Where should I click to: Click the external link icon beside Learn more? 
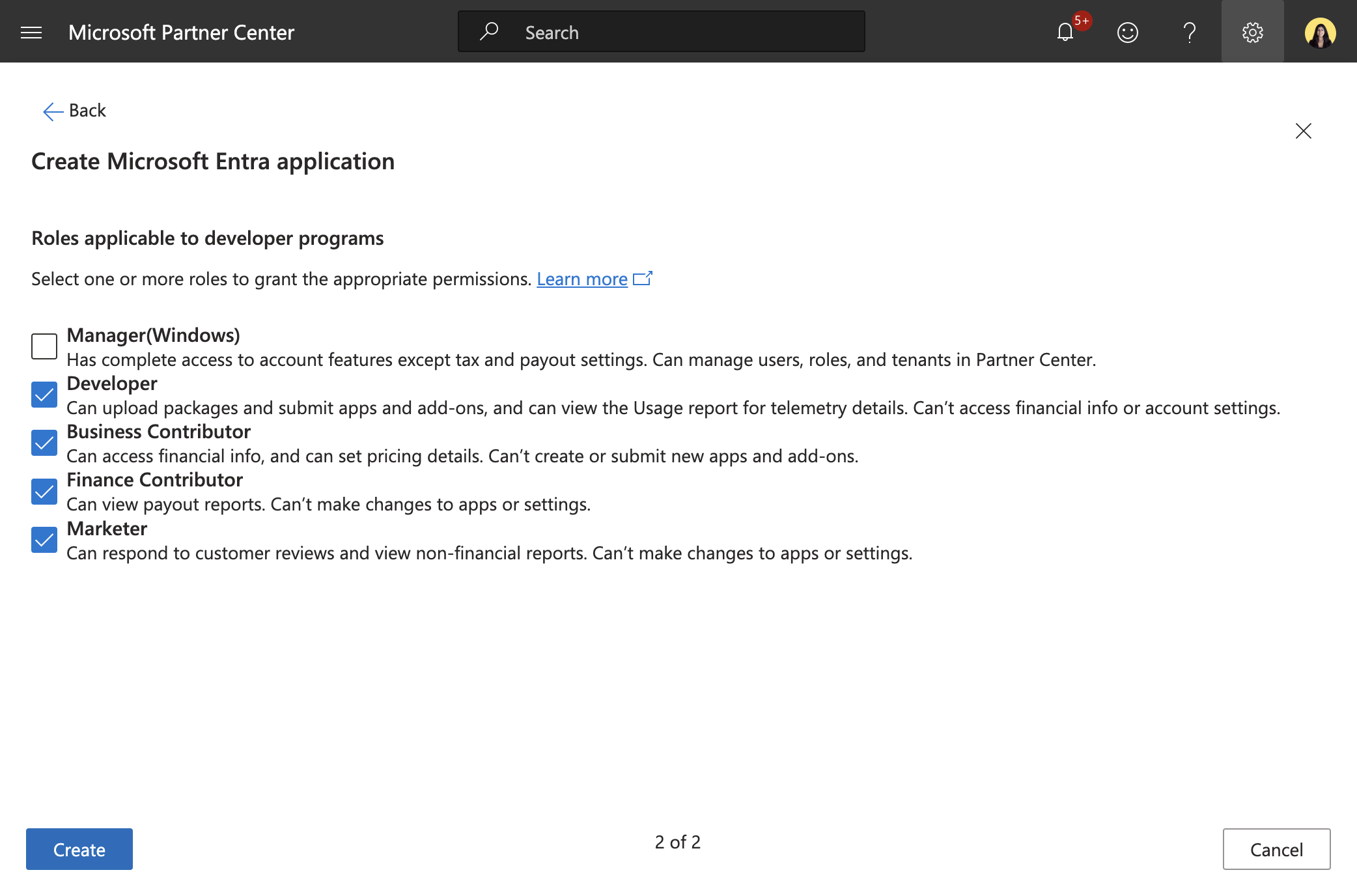coord(643,278)
